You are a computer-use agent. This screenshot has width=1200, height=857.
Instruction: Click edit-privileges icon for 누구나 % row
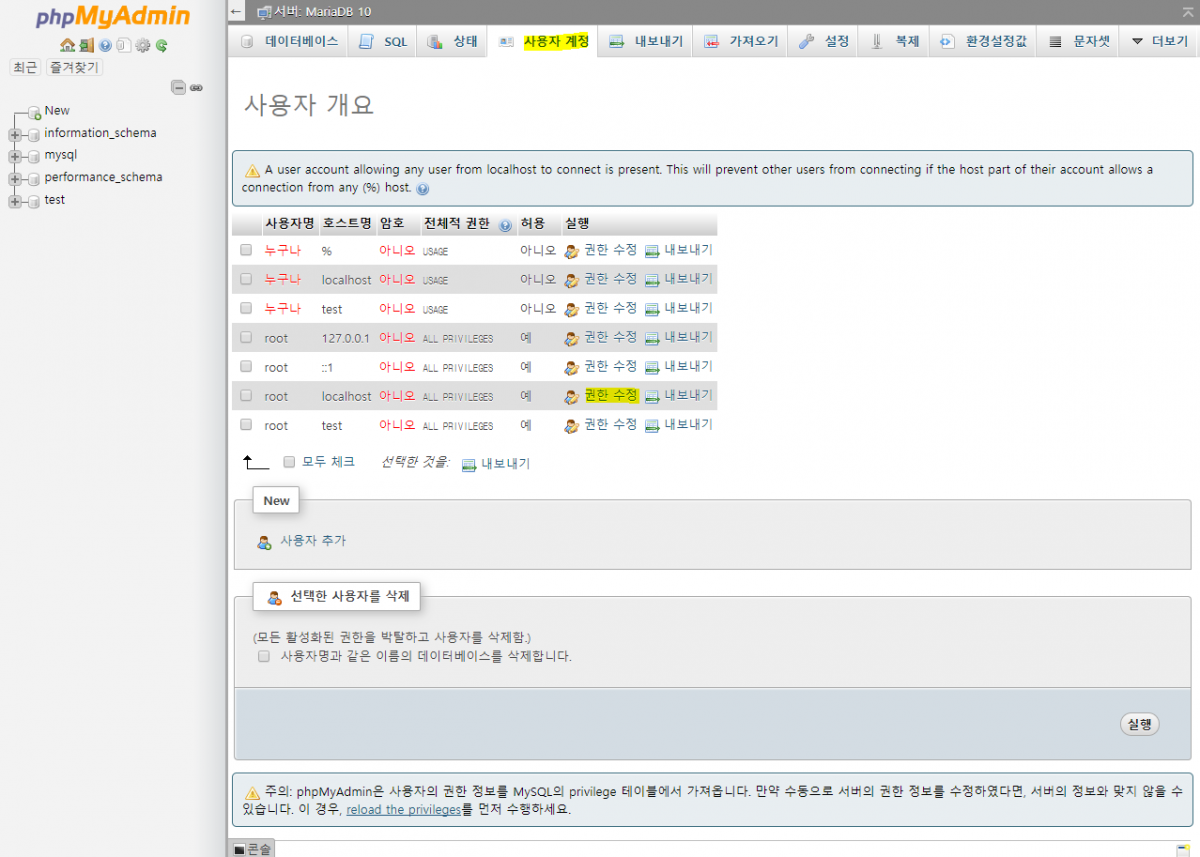click(x=572, y=252)
